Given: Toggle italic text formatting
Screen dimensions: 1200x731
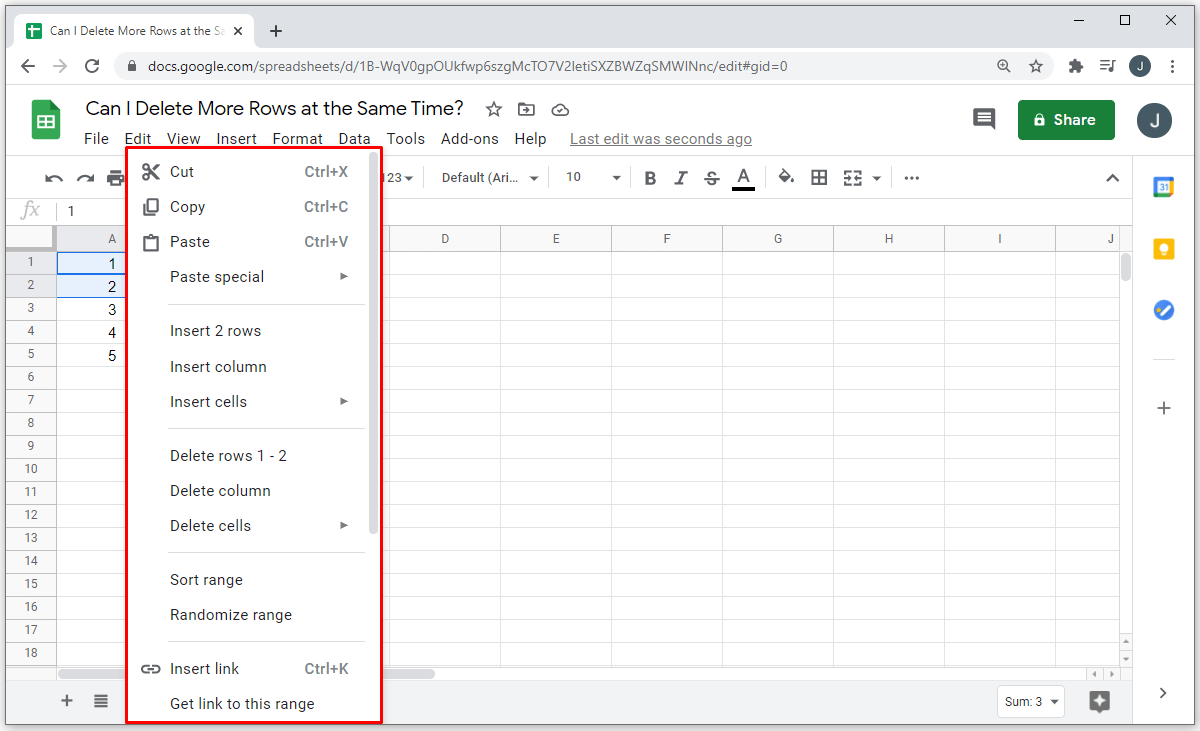Looking at the screenshot, I should pos(681,178).
